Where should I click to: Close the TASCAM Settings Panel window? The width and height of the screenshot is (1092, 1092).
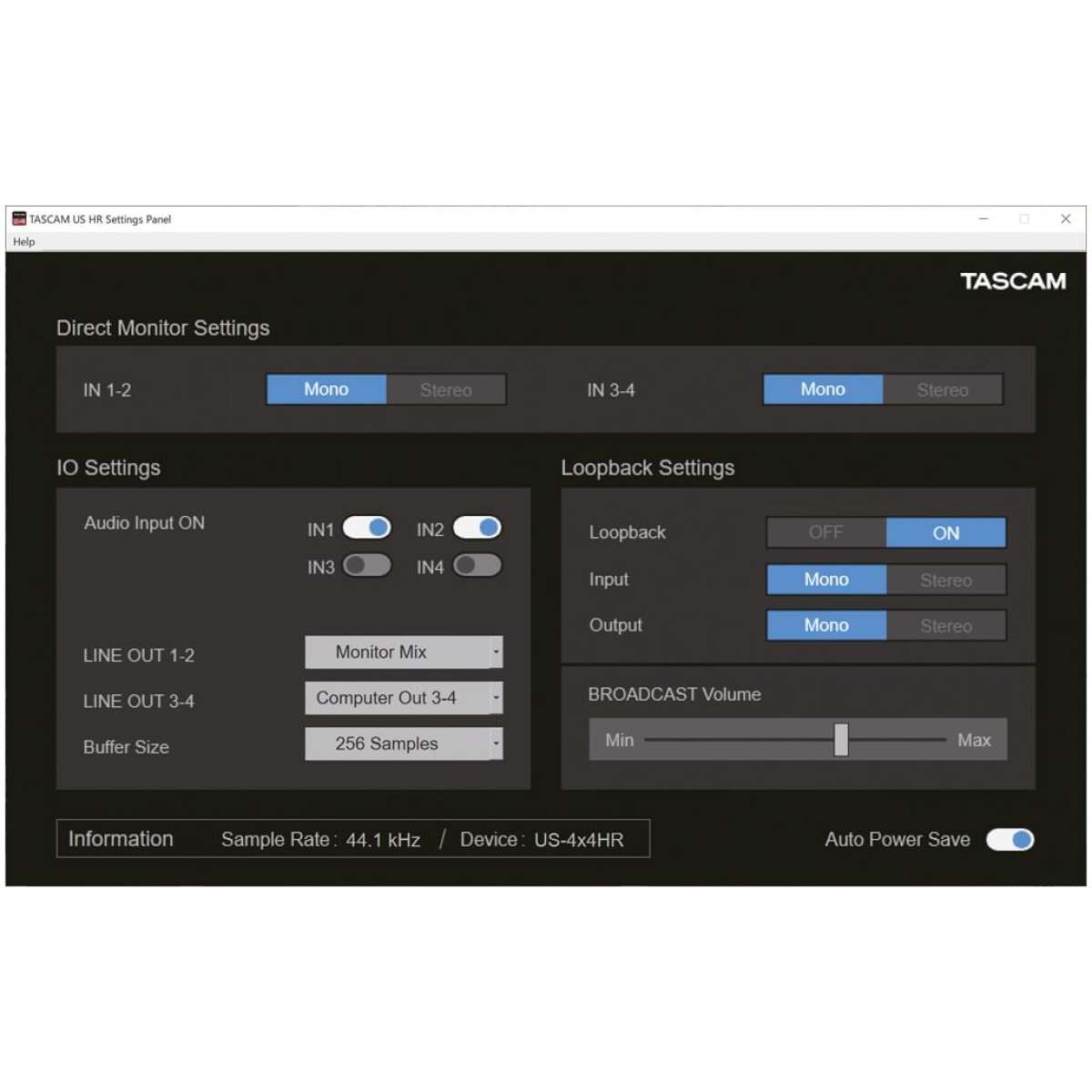pyautogui.click(x=1066, y=218)
